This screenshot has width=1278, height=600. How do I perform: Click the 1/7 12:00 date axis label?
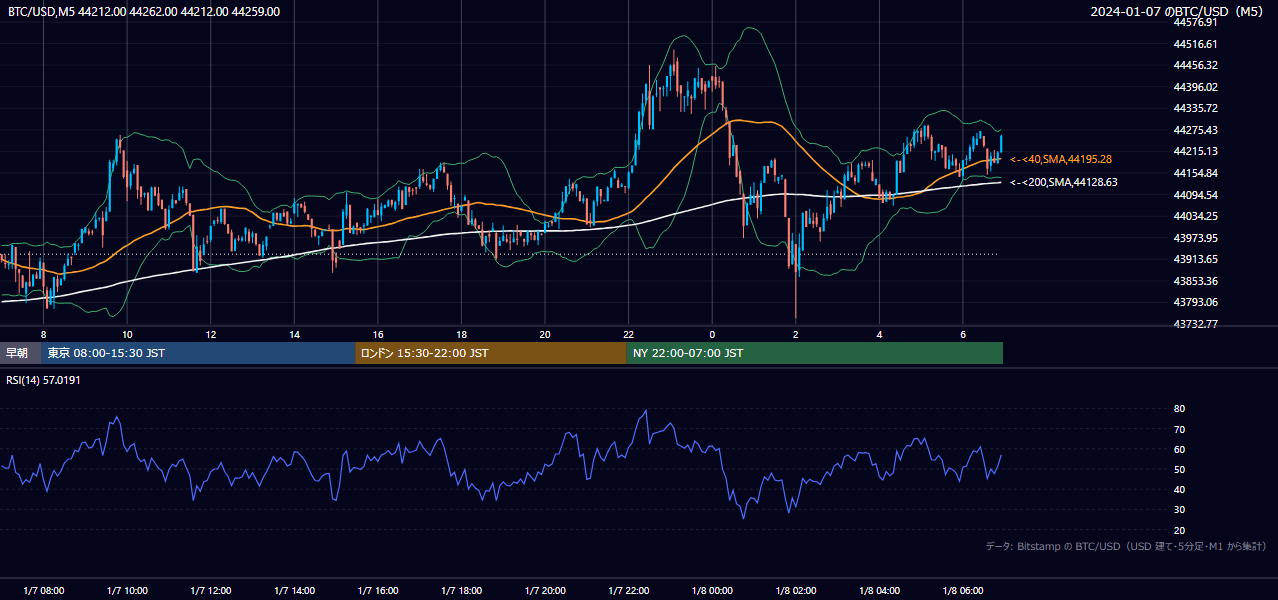[211, 591]
